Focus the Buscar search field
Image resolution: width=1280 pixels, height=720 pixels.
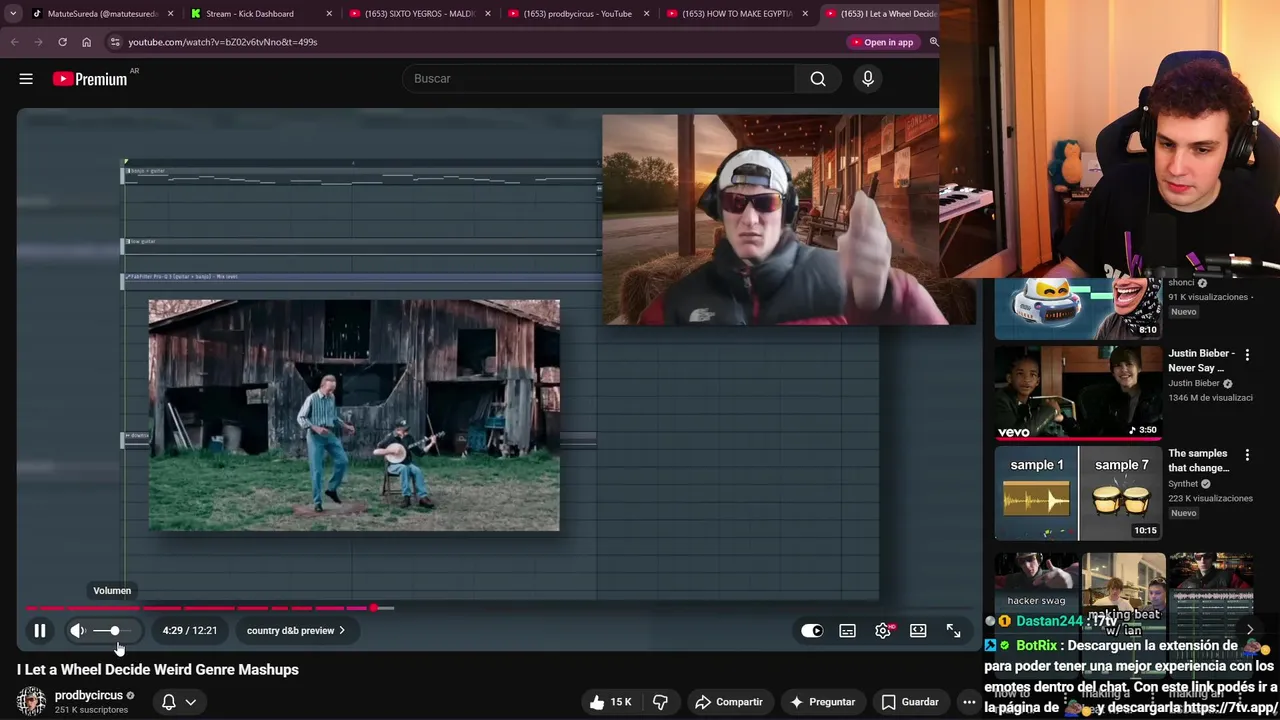[598, 79]
